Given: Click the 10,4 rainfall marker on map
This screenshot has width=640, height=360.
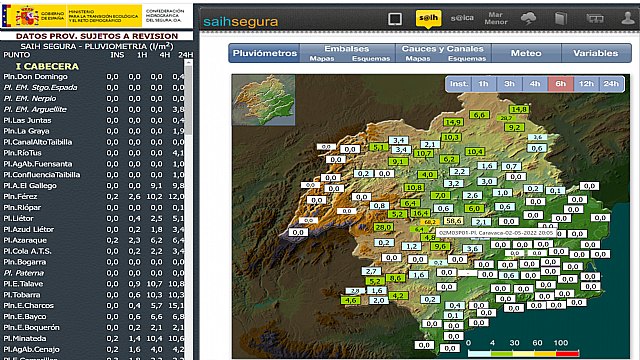Looking at the screenshot, I should click(x=475, y=151).
